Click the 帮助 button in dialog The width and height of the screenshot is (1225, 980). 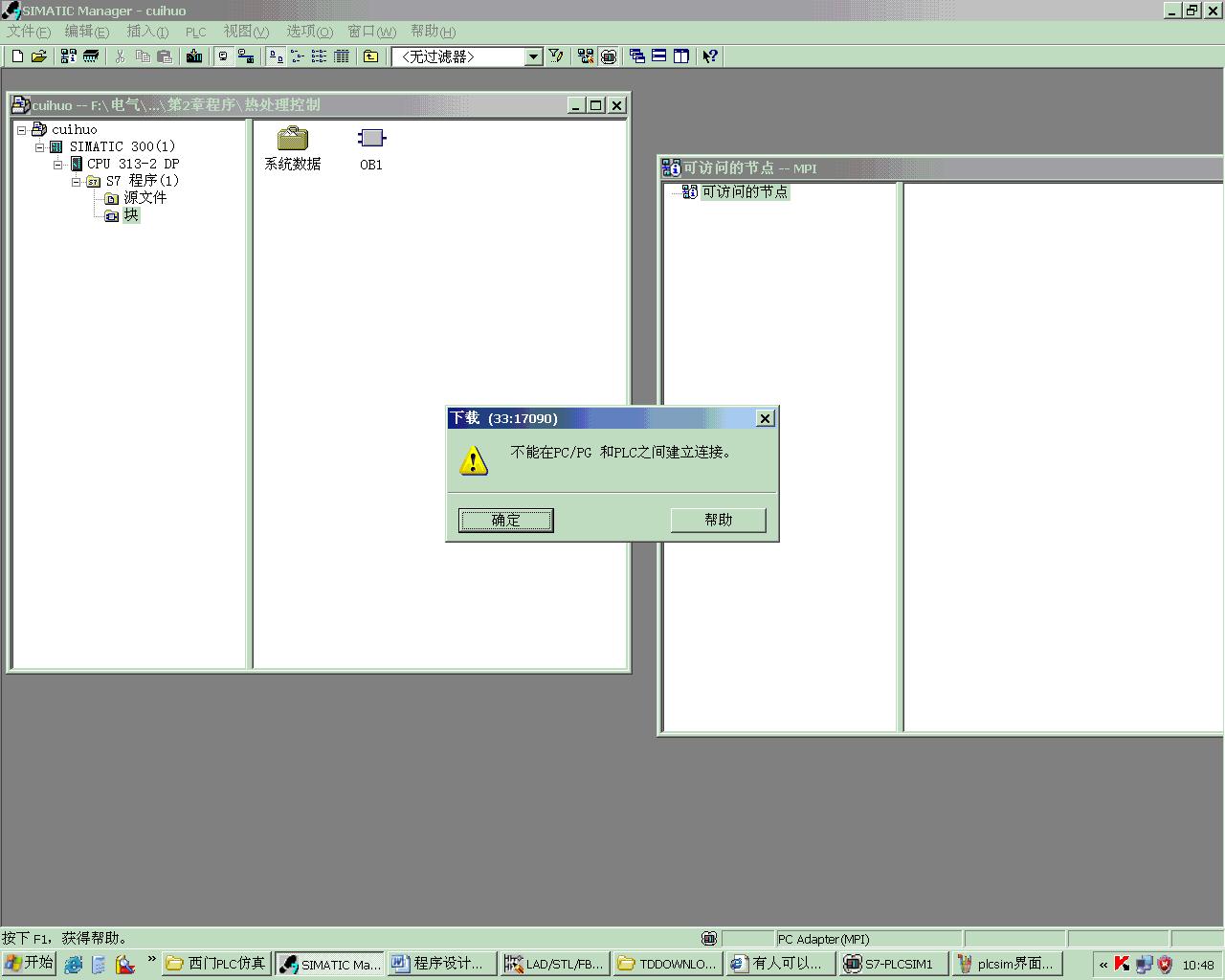click(x=718, y=520)
